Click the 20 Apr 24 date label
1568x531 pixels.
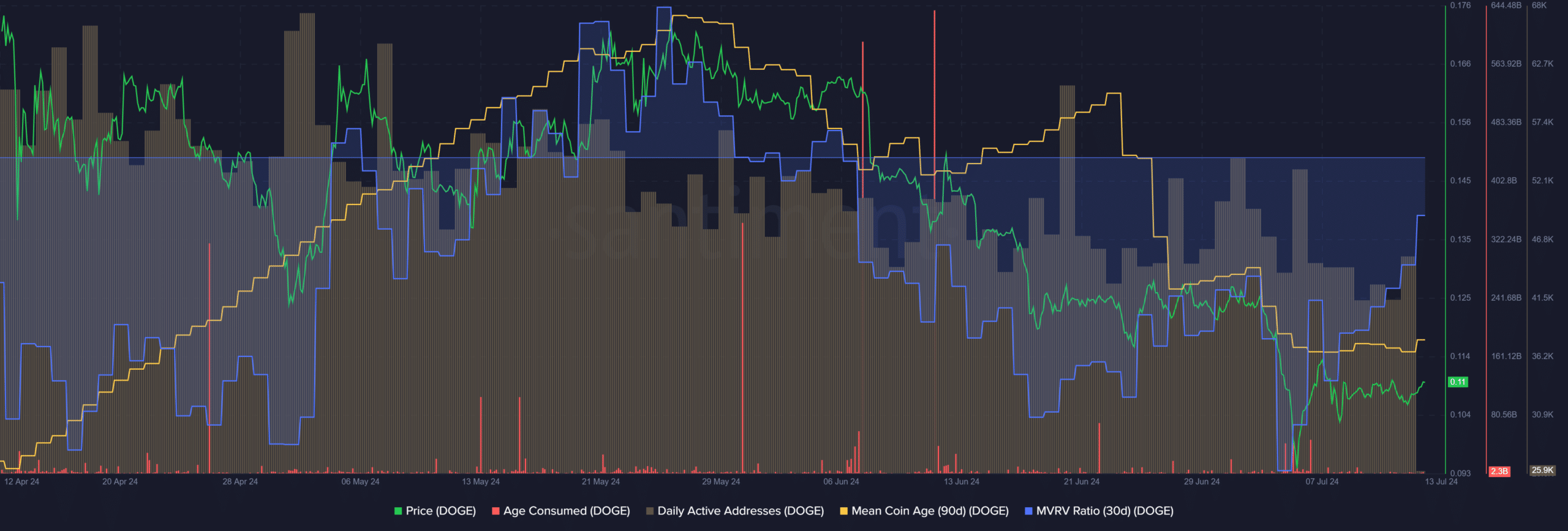pos(120,481)
